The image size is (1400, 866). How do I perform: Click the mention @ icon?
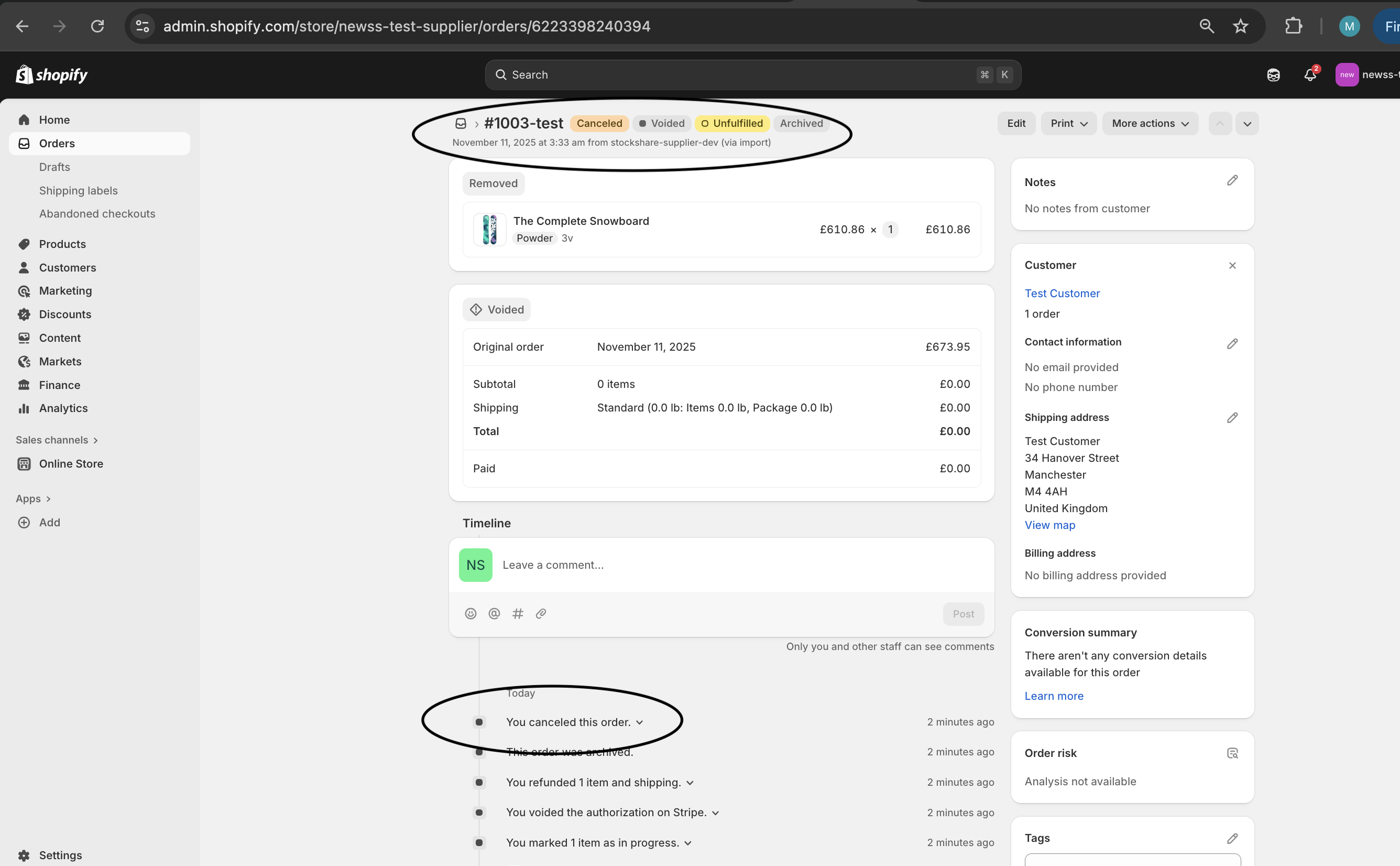(x=494, y=613)
